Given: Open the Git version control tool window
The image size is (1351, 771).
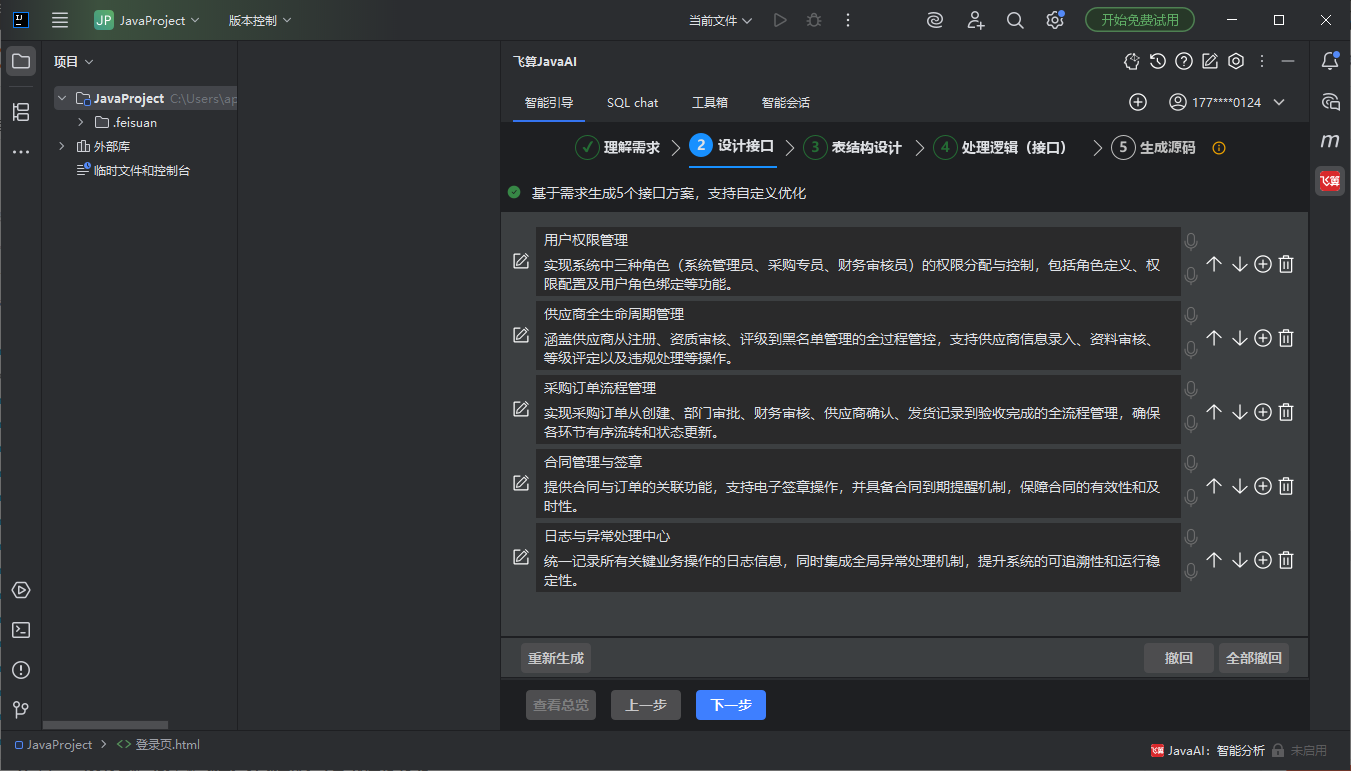Looking at the screenshot, I should pyautogui.click(x=21, y=710).
